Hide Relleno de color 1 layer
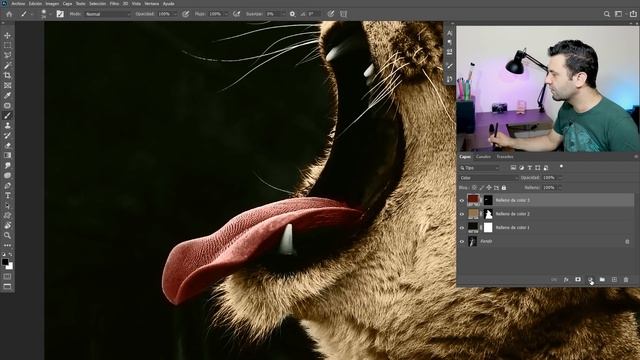Screen dimensions: 640x360 click(x=462, y=228)
